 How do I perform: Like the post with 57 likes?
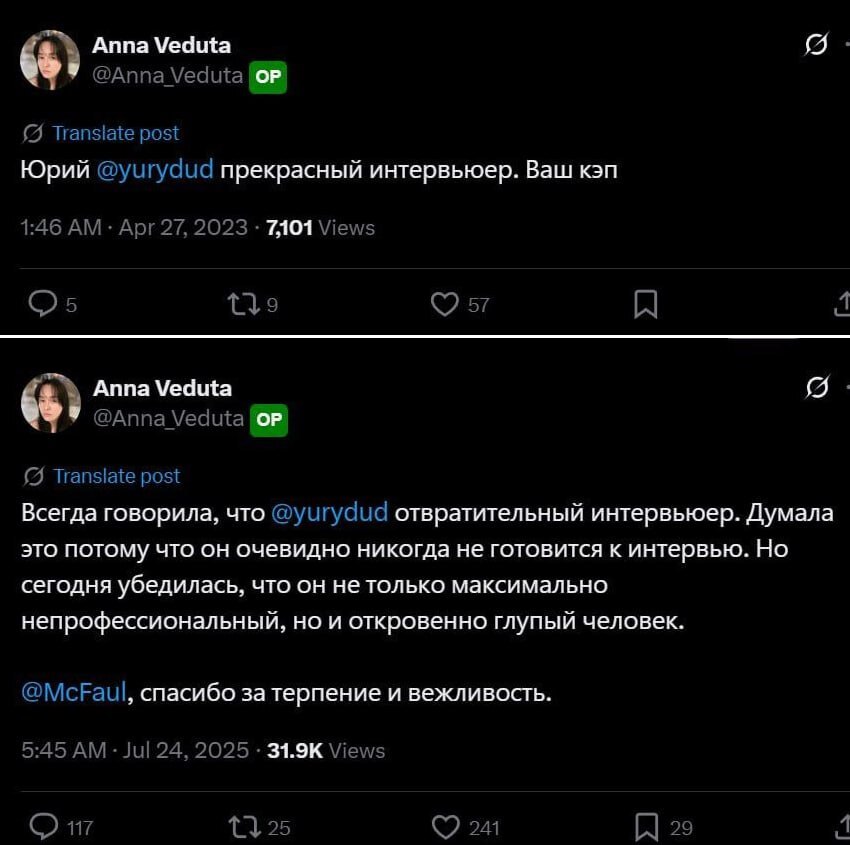(444, 303)
